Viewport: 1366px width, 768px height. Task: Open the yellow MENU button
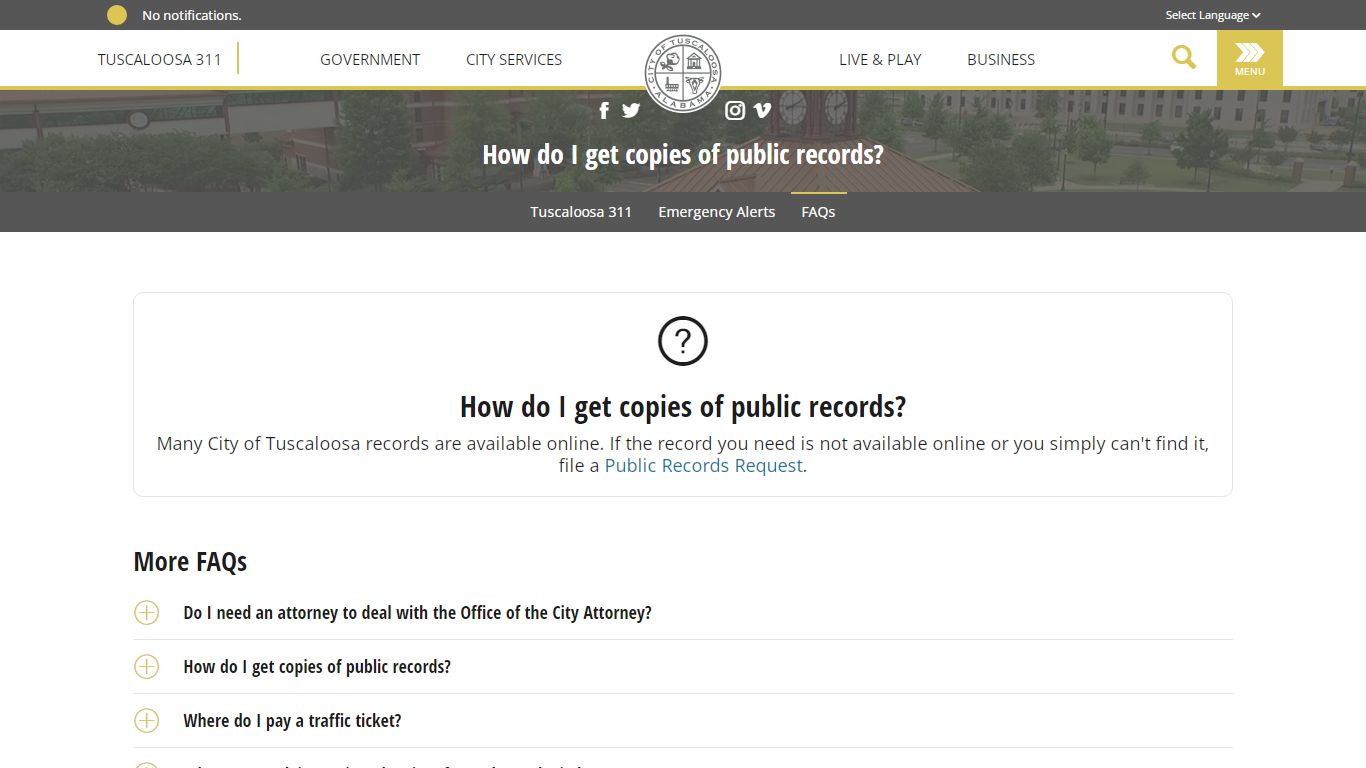[1249, 58]
